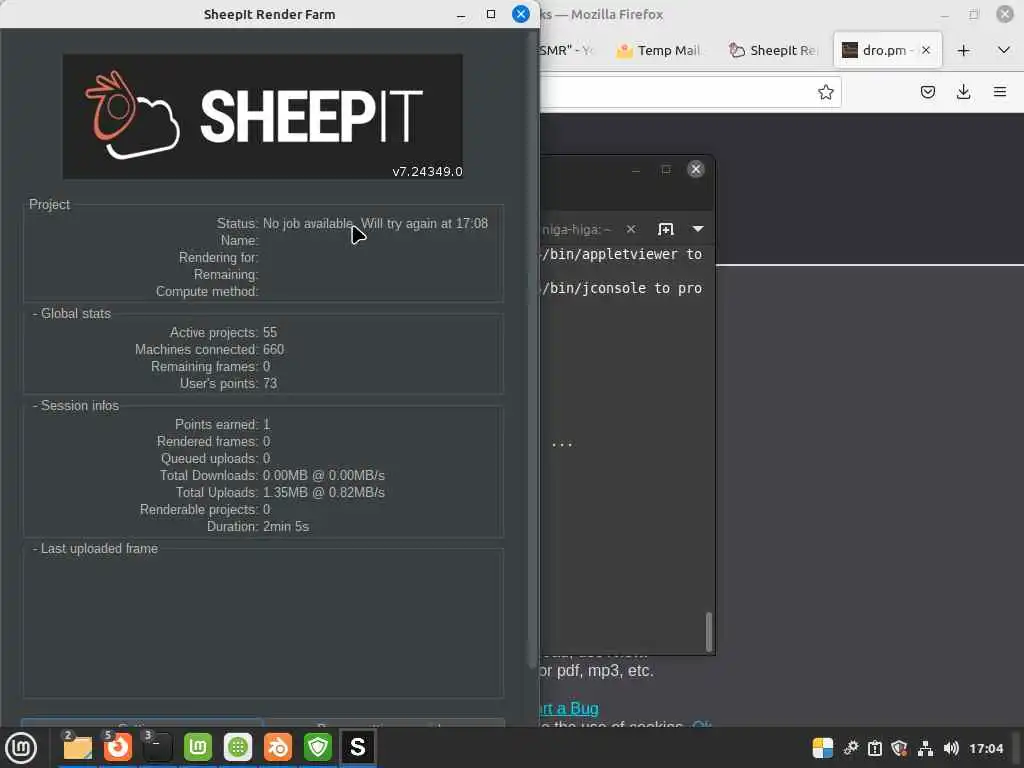Close the dro.pm Firefox tab
1024x768 pixels.
(925, 50)
